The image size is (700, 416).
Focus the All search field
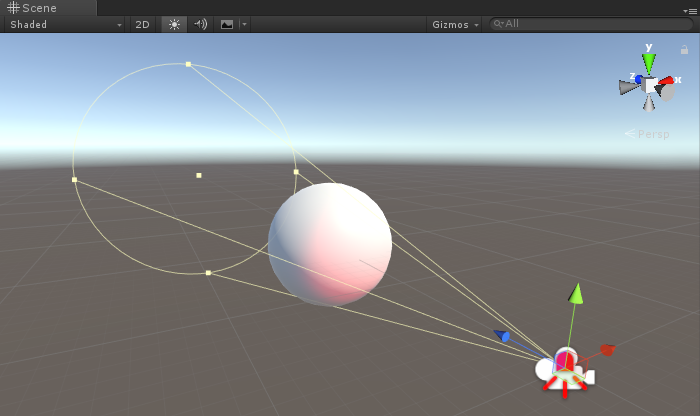[591, 24]
